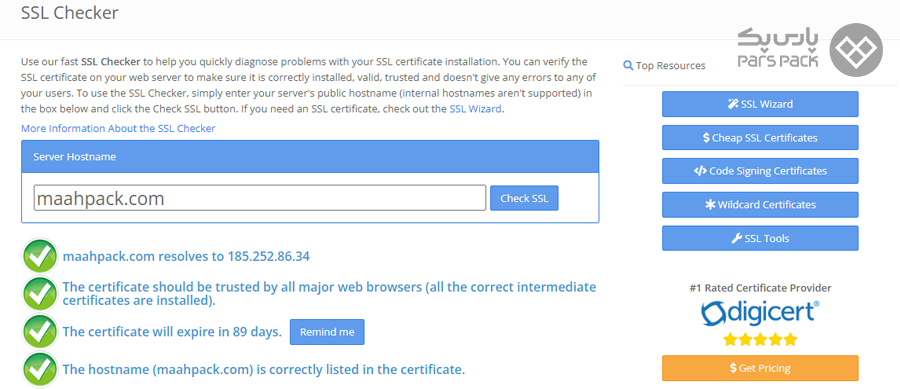This screenshot has width=900, height=389.
Task: Click the wrench icon on SSL Tools
Action: point(737,238)
